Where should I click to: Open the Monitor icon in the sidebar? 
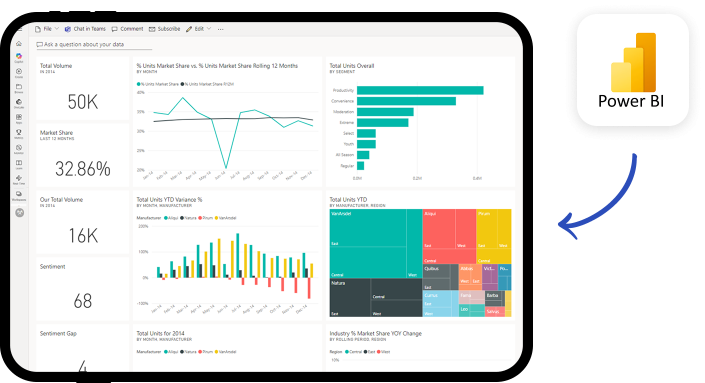coord(19,149)
